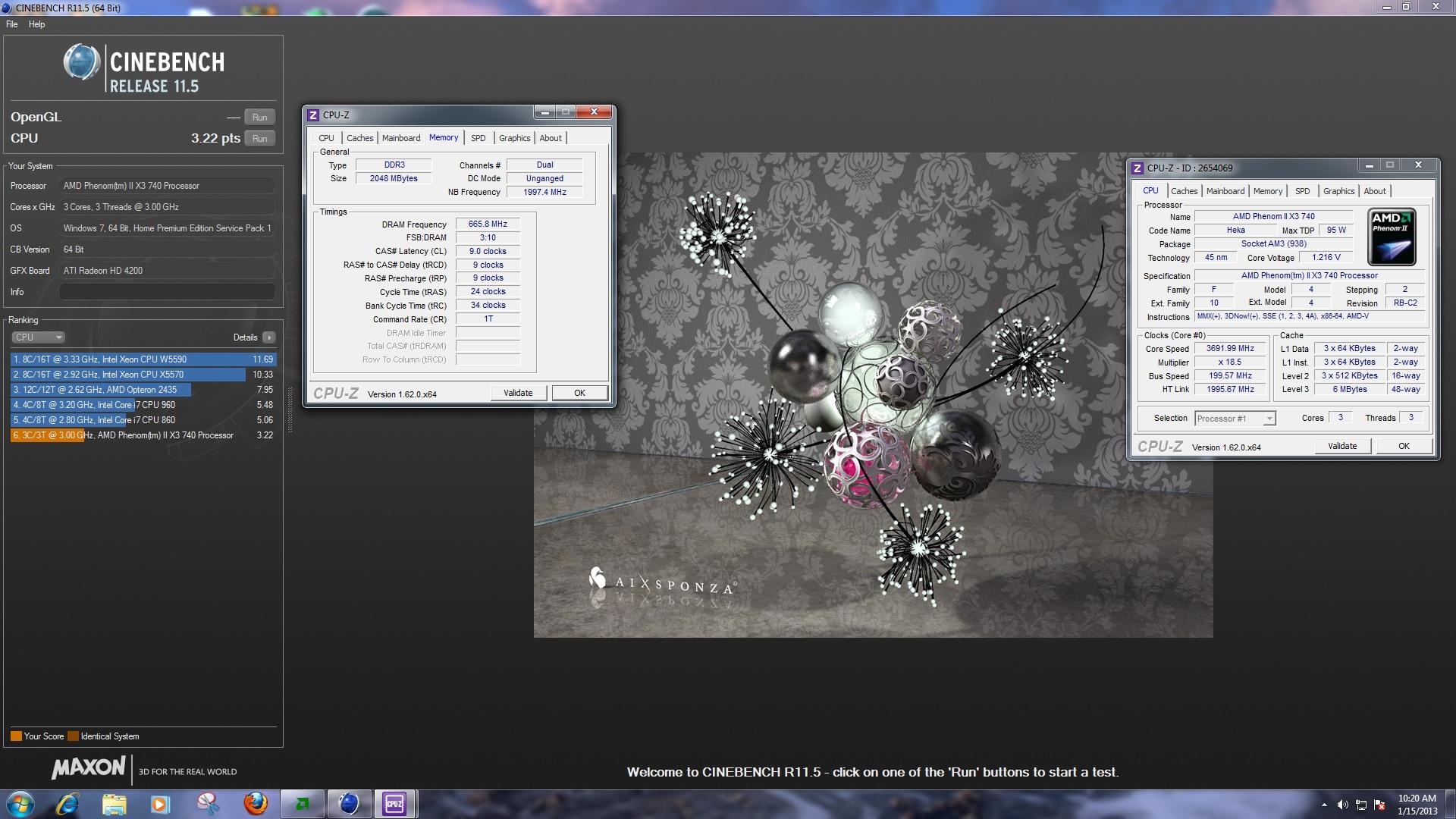Open the ranking CPU dropdown

click(x=38, y=337)
